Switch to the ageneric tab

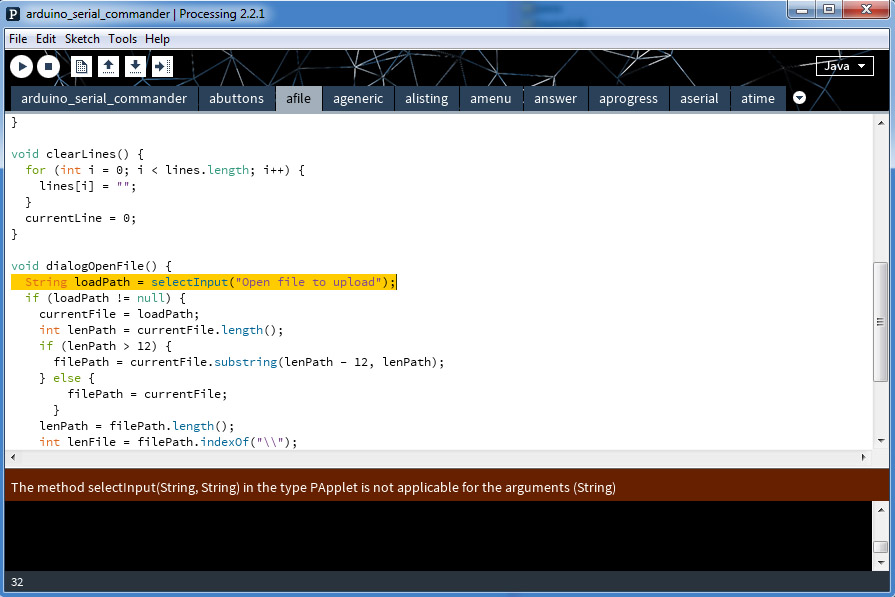point(358,99)
